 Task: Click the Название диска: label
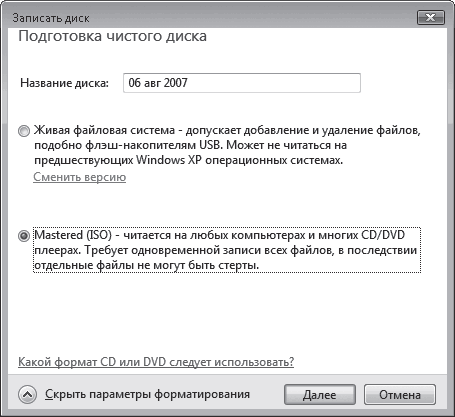pyautogui.click(x=65, y=83)
